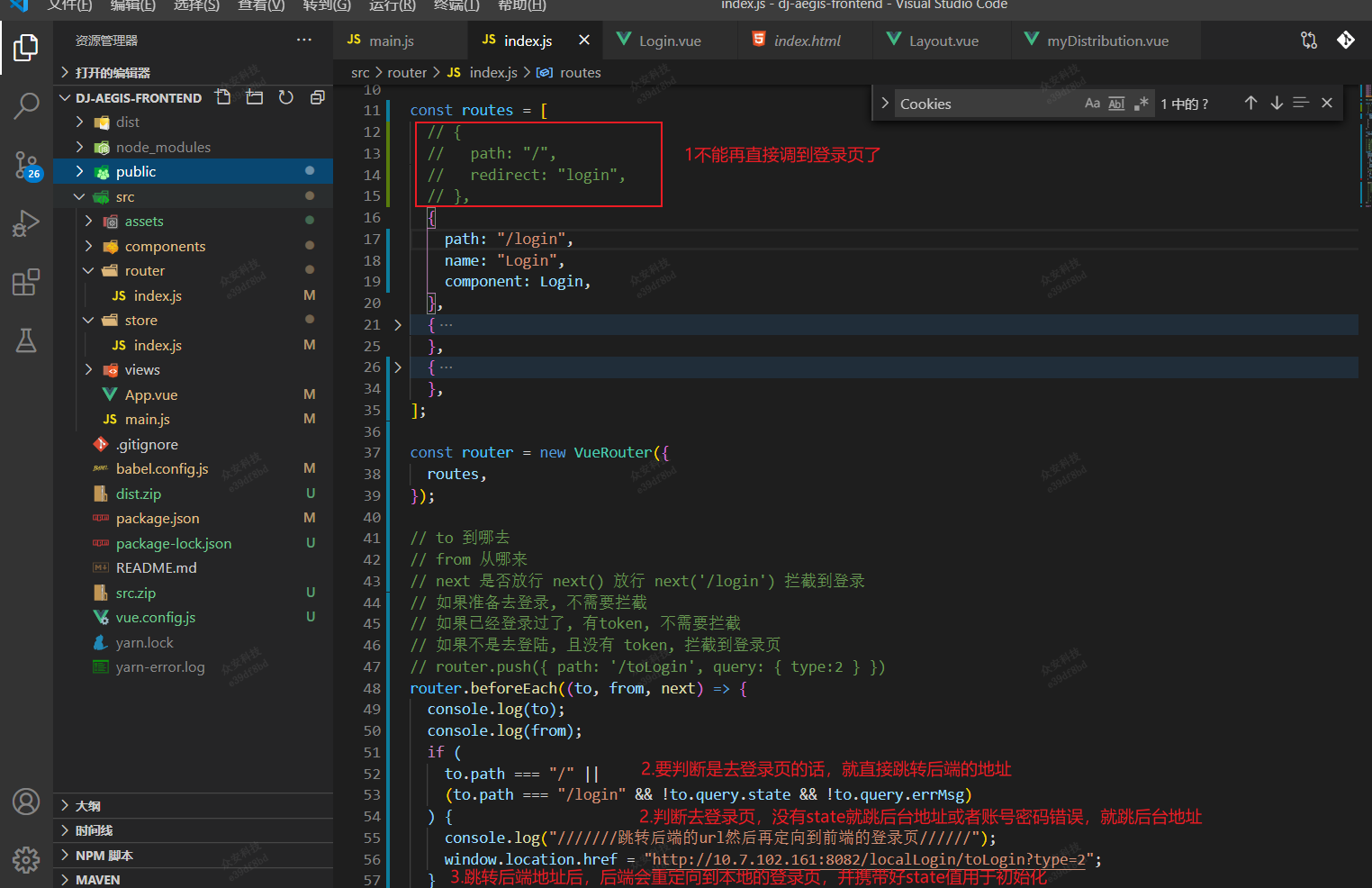Screen dimensions: 1372x888
Task: Close the find widget
Action: click(1327, 104)
